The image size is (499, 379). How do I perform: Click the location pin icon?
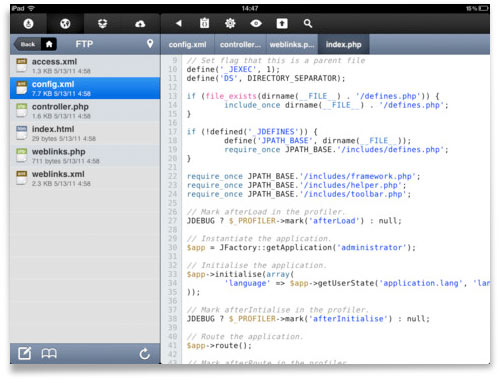[x=150, y=44]
